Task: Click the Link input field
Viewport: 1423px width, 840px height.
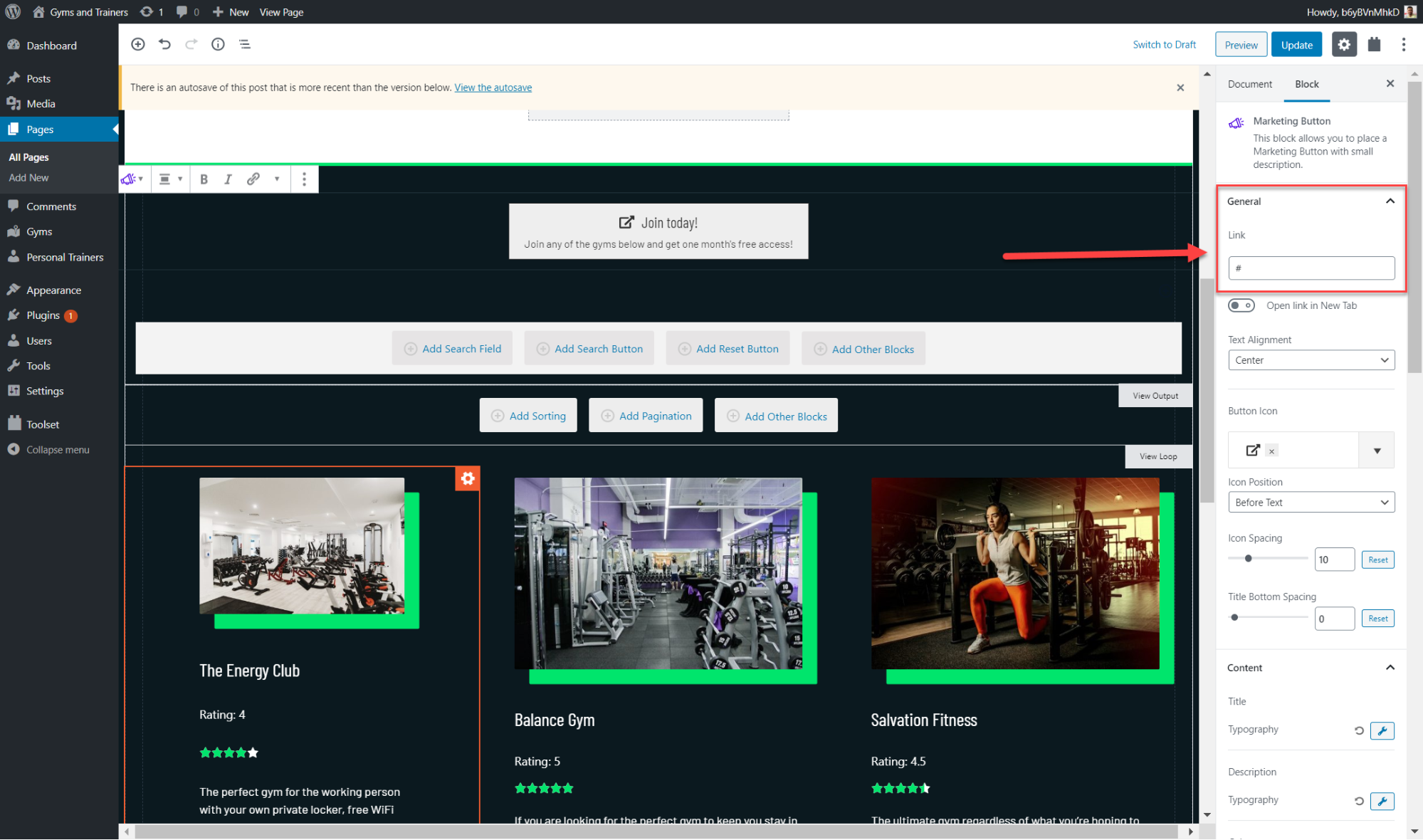Action: [1310, 268]
